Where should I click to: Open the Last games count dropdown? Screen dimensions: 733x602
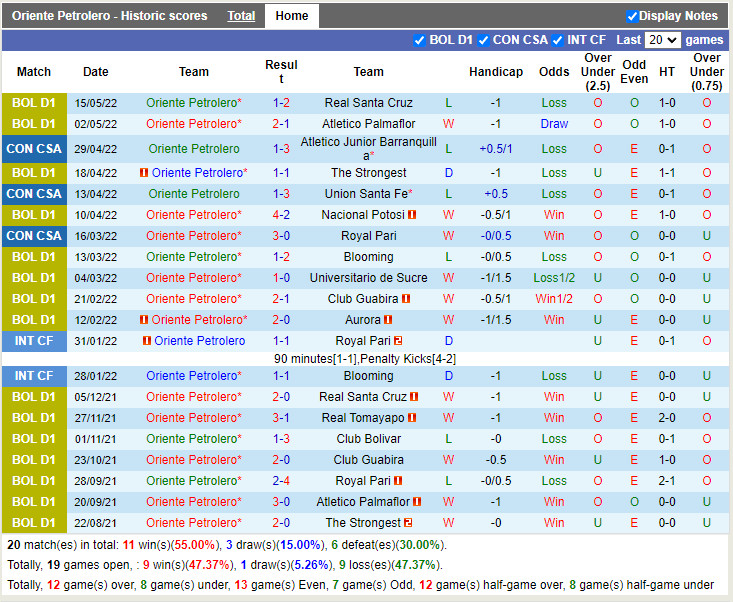[662, 40]
